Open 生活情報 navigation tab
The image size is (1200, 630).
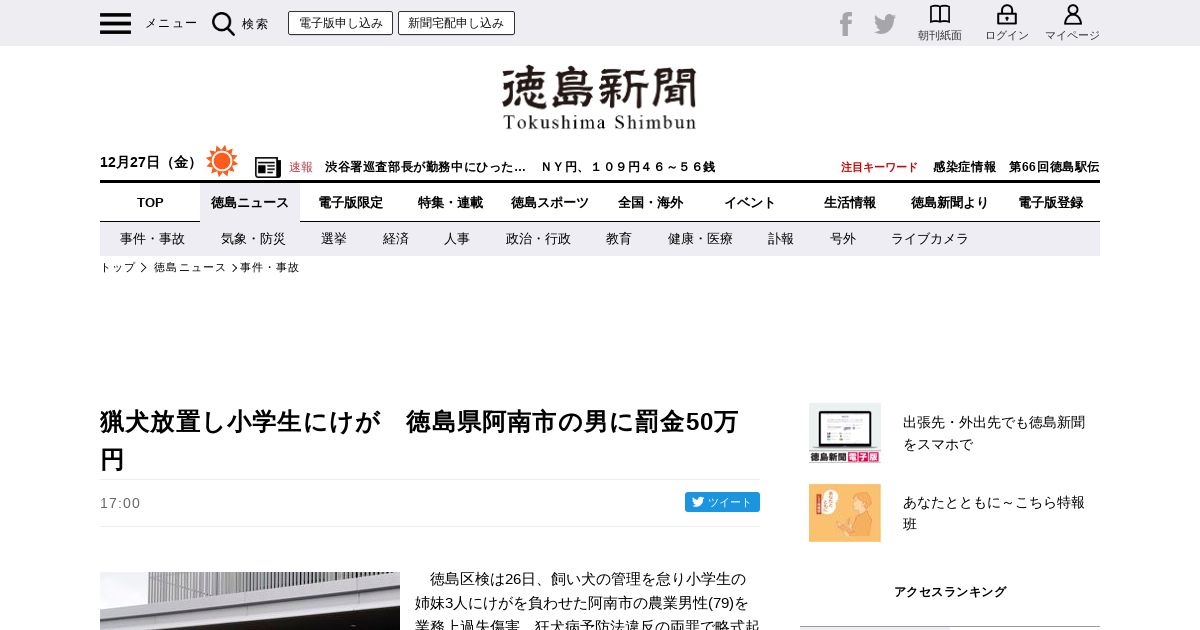point(850,202)
